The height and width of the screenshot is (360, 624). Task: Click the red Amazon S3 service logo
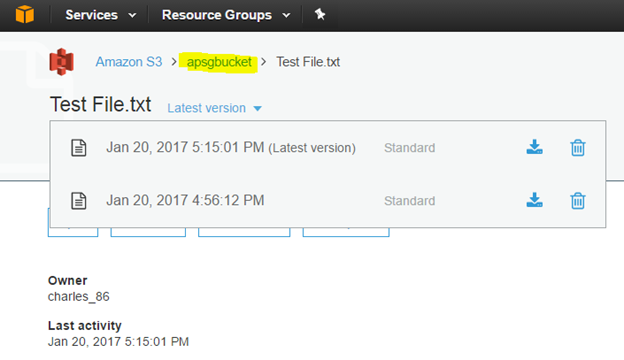[x=61, y=62]
